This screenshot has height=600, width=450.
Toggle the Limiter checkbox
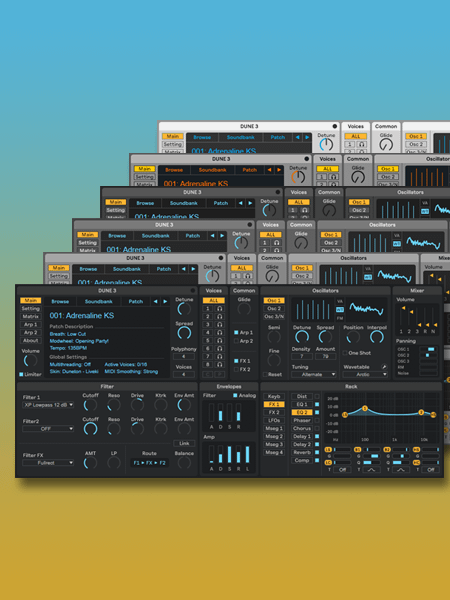21,374
